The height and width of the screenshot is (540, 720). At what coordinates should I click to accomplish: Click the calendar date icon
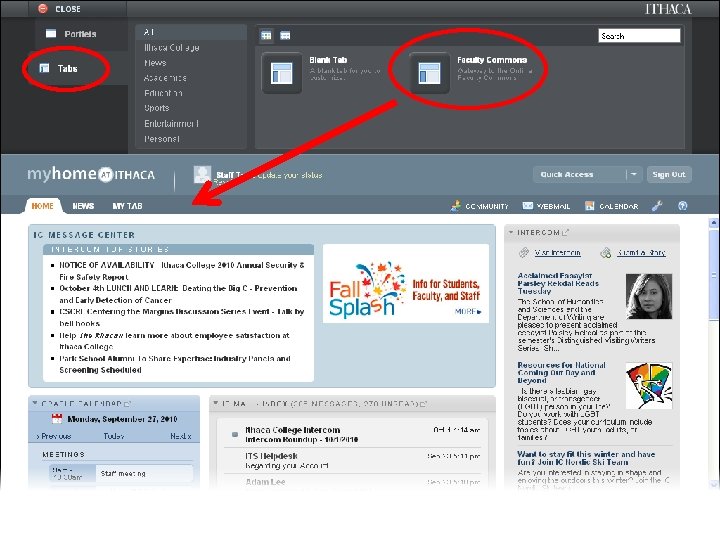[x=57, y=419]
